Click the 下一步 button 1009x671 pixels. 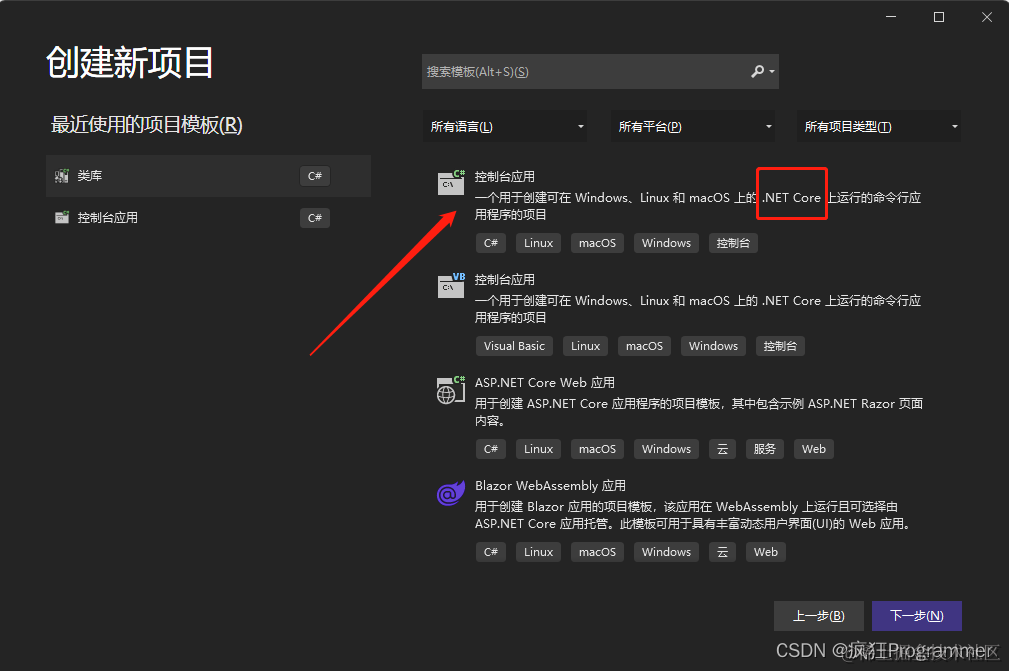point(916,616)
